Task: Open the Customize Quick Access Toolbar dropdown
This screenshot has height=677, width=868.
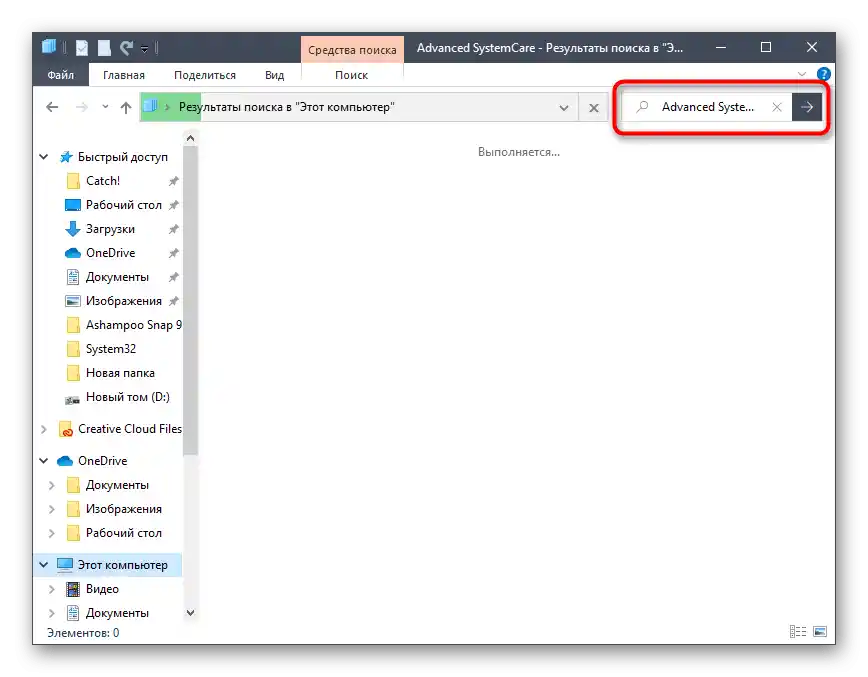Action: 144,49
